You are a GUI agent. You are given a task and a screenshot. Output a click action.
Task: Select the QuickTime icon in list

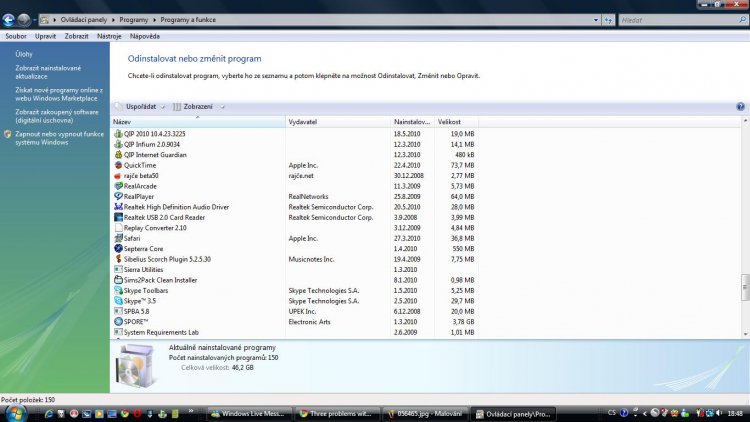[118, 166]
